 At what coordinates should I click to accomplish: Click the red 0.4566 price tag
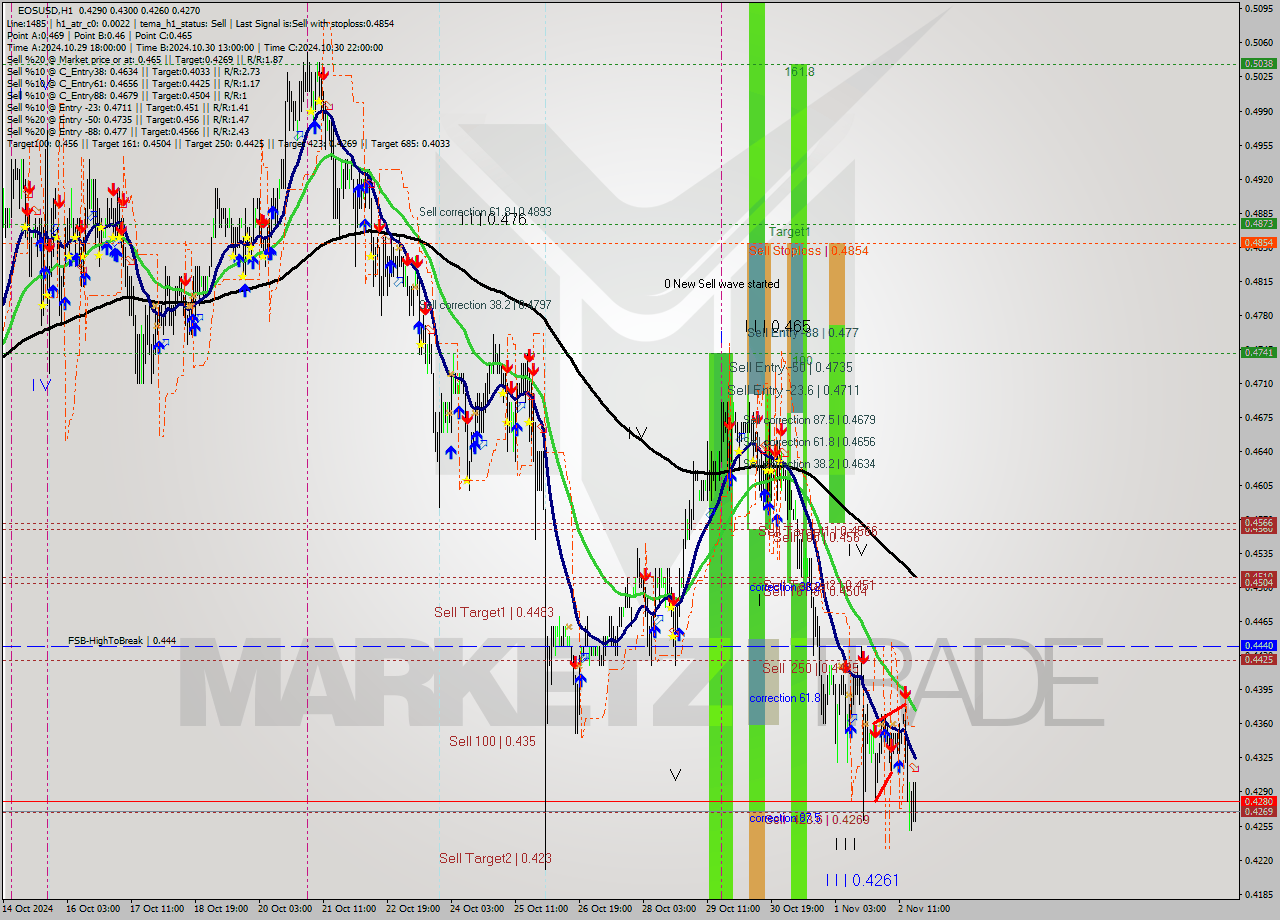coord(1258,522)
